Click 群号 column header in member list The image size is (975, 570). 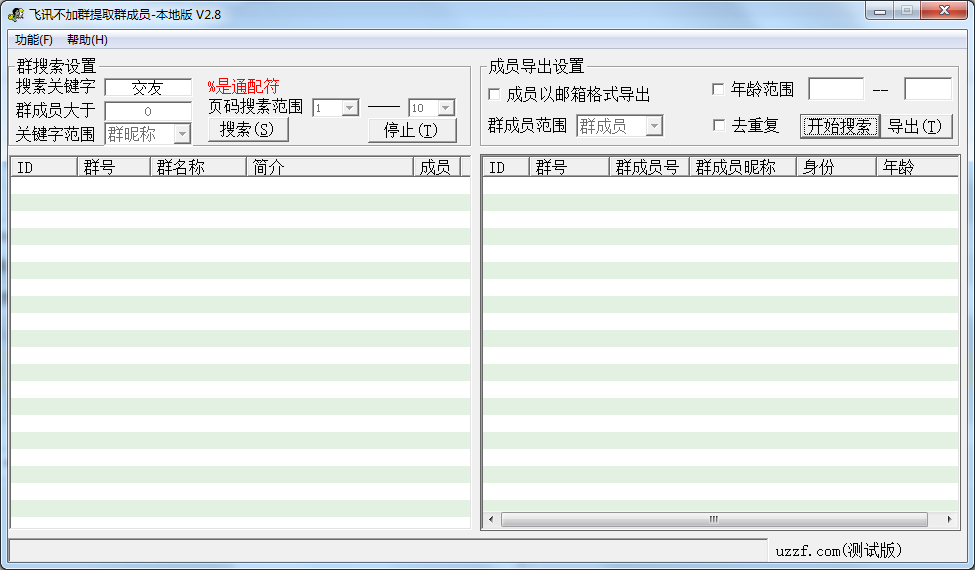[x=570, y=167]
